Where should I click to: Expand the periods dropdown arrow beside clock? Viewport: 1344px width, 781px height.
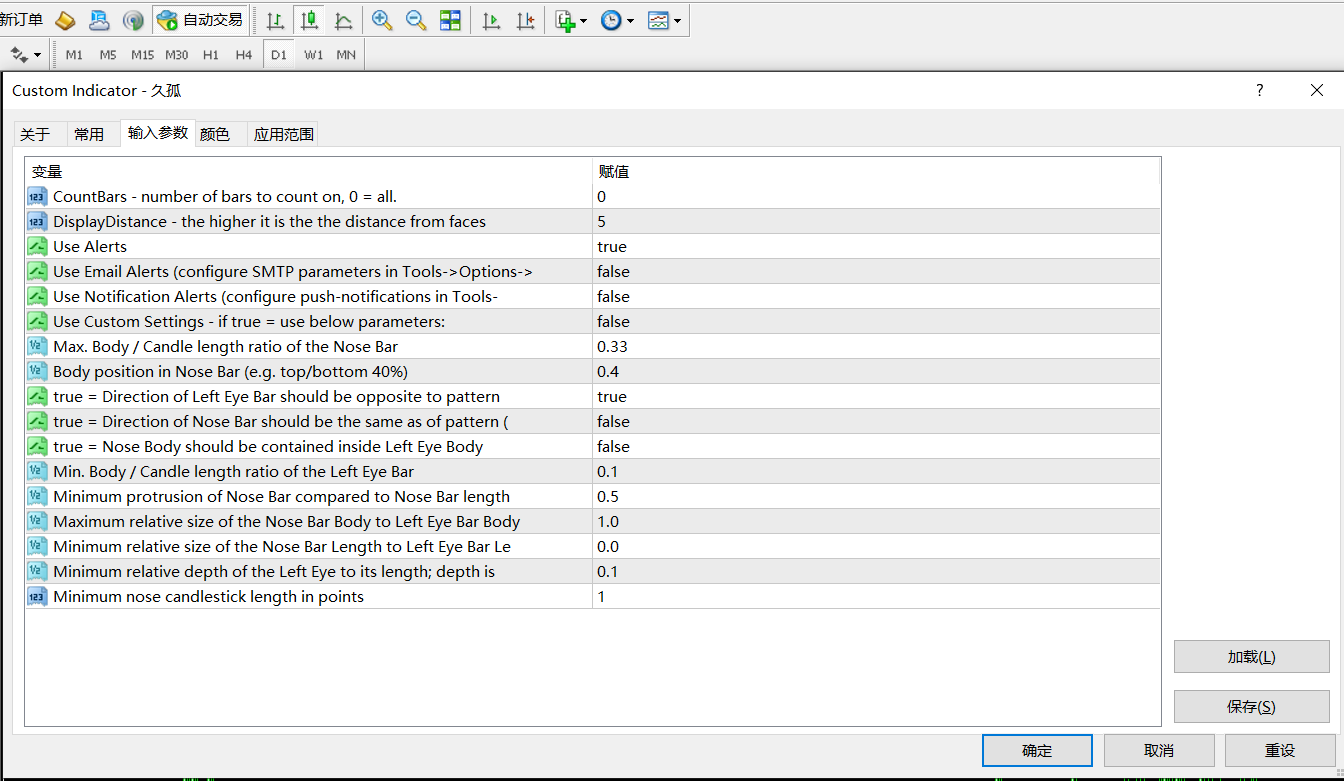pos(630,21)
